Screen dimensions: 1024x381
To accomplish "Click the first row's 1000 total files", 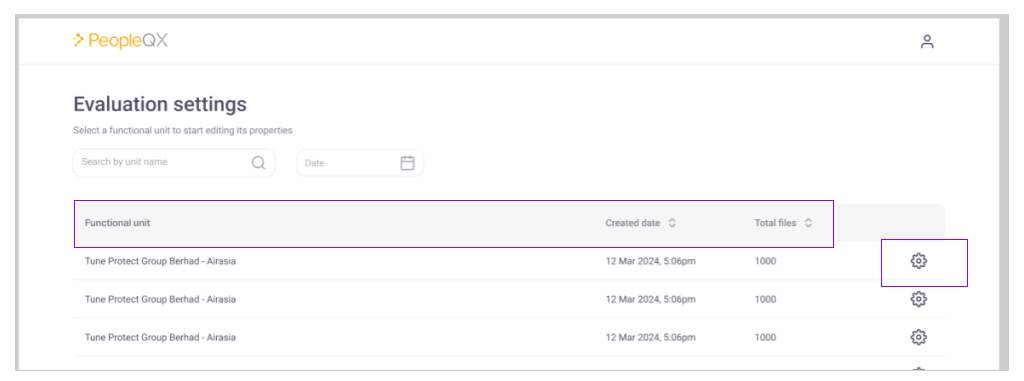I will (x=765, y=261).
